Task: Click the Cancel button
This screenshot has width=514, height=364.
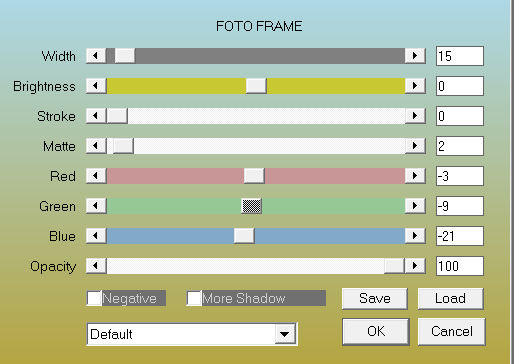Action: (451, 331)
